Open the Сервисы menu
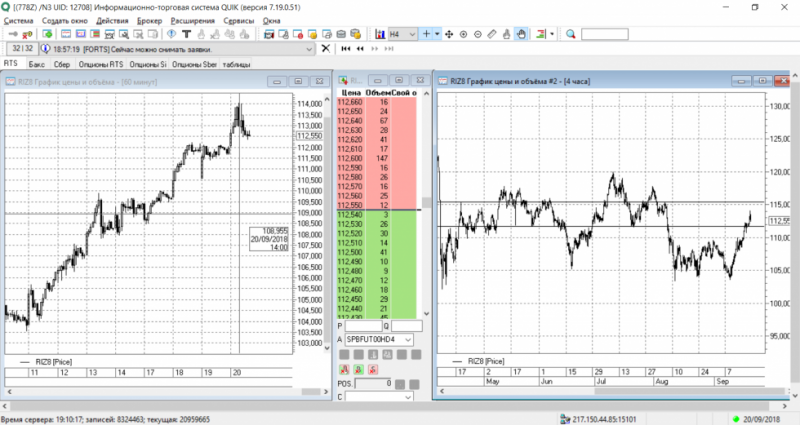 coord(239,21)
